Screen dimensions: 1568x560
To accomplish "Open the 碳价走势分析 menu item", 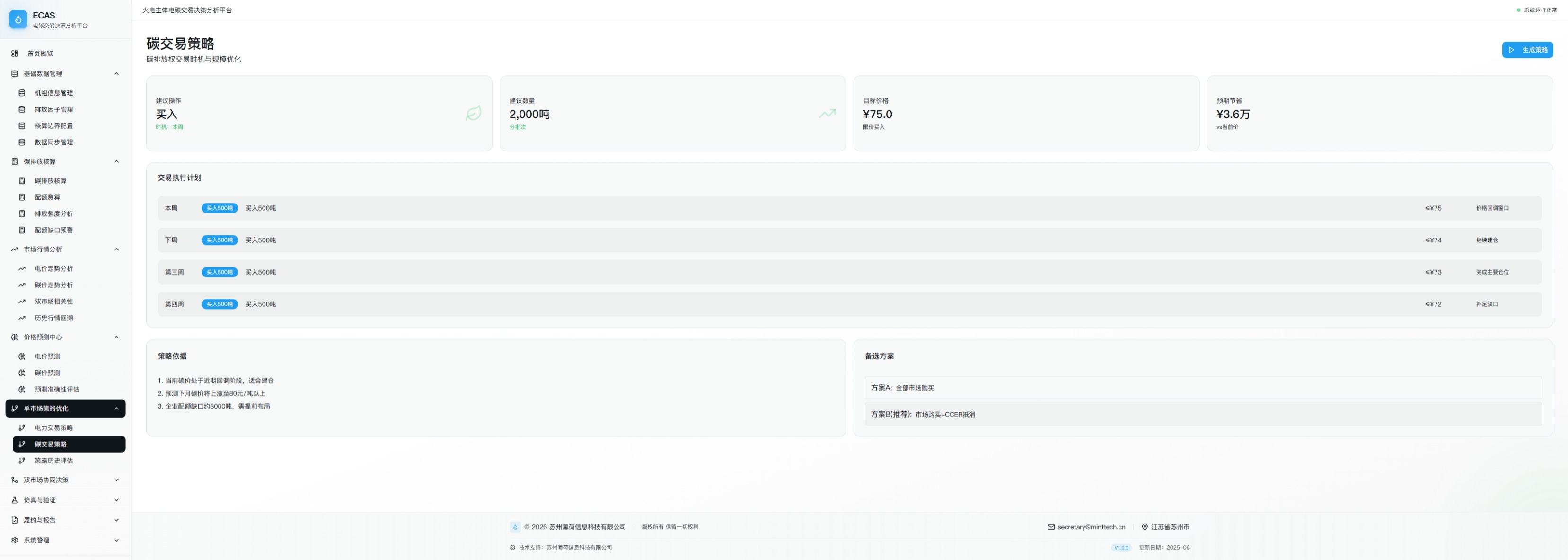I will 53,285.
